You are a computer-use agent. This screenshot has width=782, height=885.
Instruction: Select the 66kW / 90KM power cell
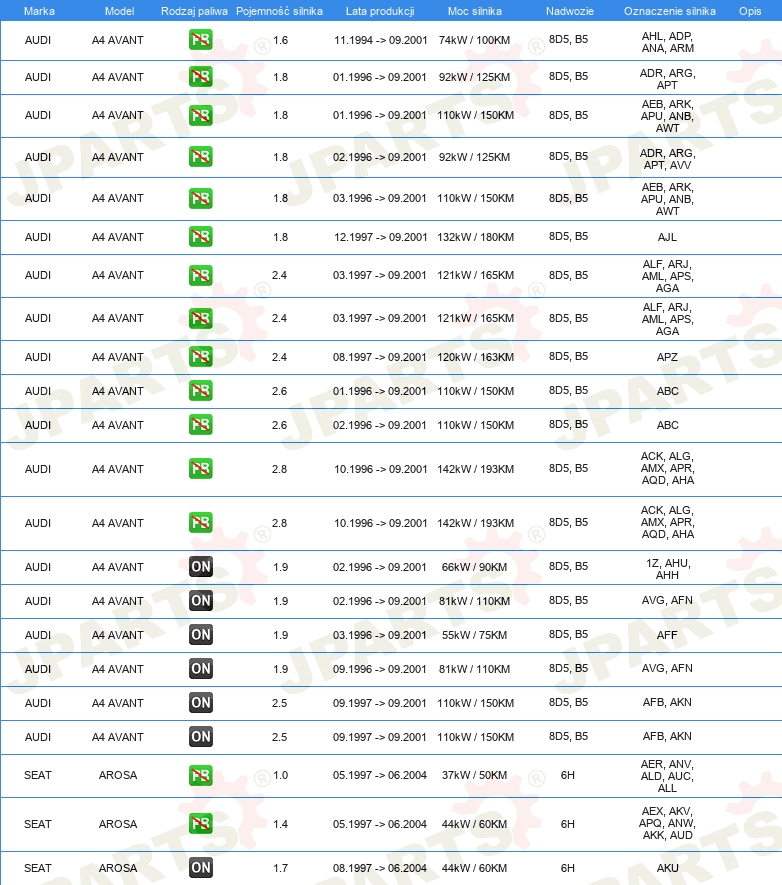pyautogui.click(x=475, y=567)
